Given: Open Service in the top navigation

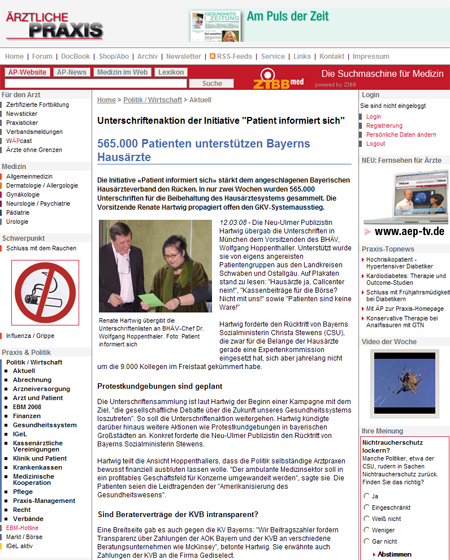Looking at the screenshot, I should pyautogui.click(x=273, y=56).
